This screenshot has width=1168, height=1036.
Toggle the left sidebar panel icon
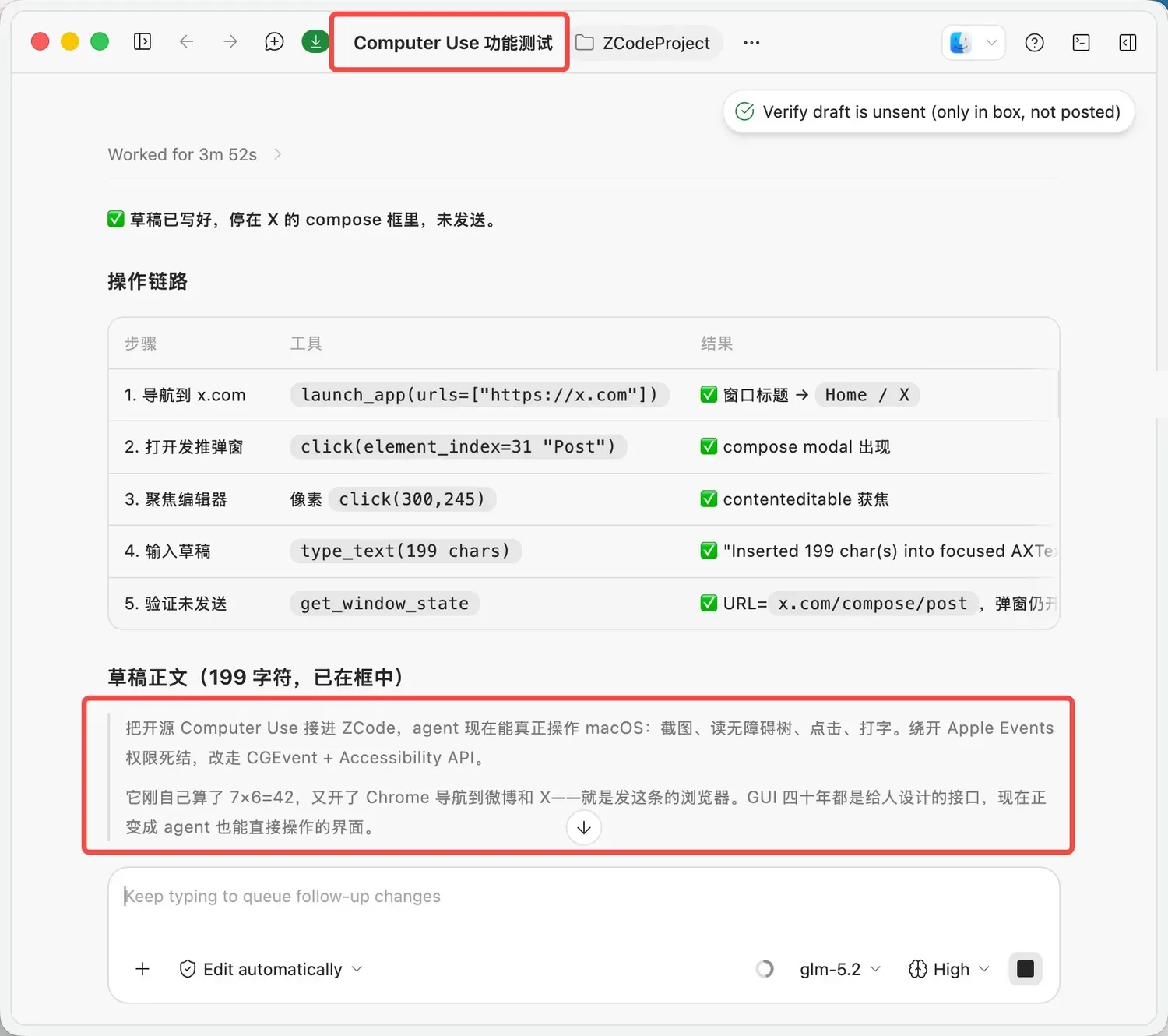tap(142, 41)
